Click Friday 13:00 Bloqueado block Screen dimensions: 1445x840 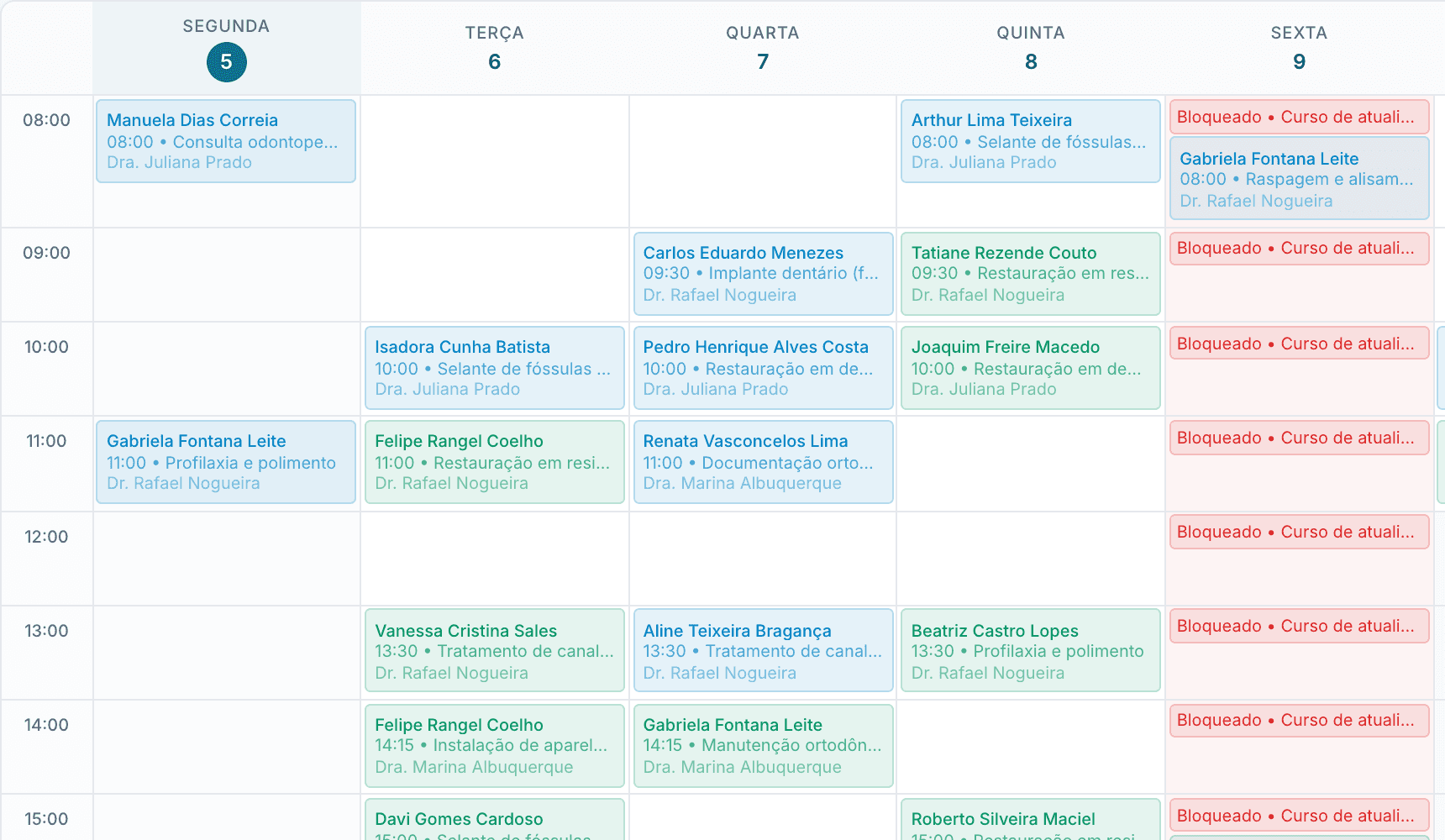(1299, 626)
